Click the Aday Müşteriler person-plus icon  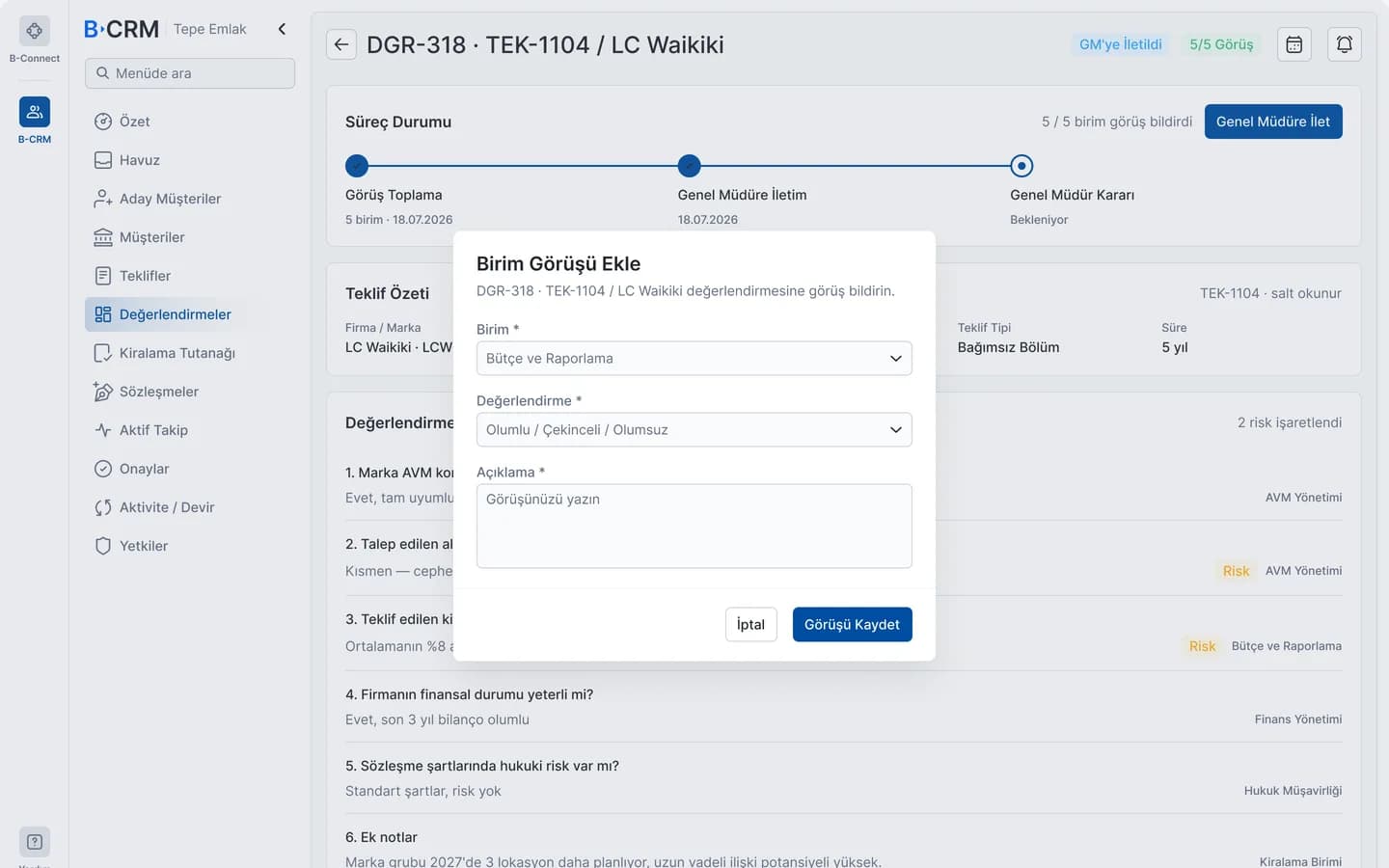[103, 199]
